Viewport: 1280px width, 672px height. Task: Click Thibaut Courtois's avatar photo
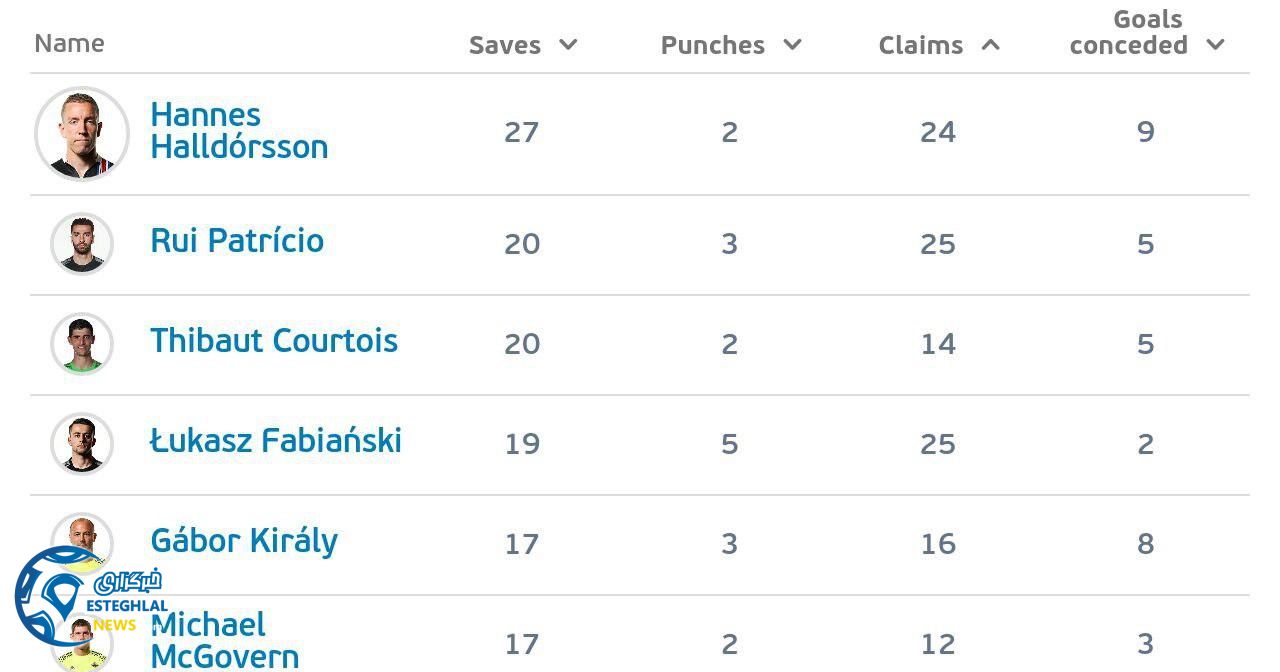pos(82,344)
